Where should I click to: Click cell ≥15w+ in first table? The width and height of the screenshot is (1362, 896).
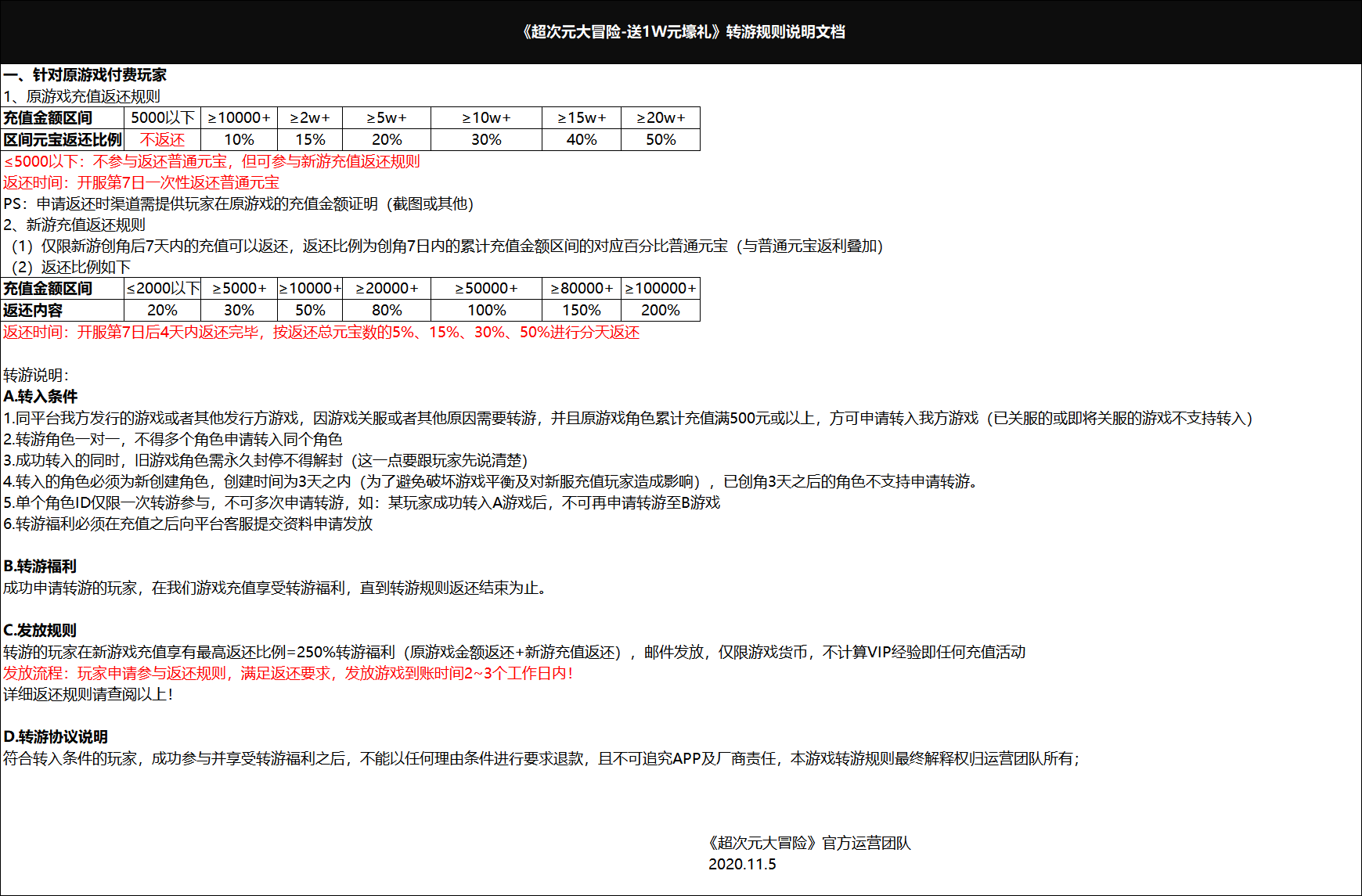tap(582, 117)
